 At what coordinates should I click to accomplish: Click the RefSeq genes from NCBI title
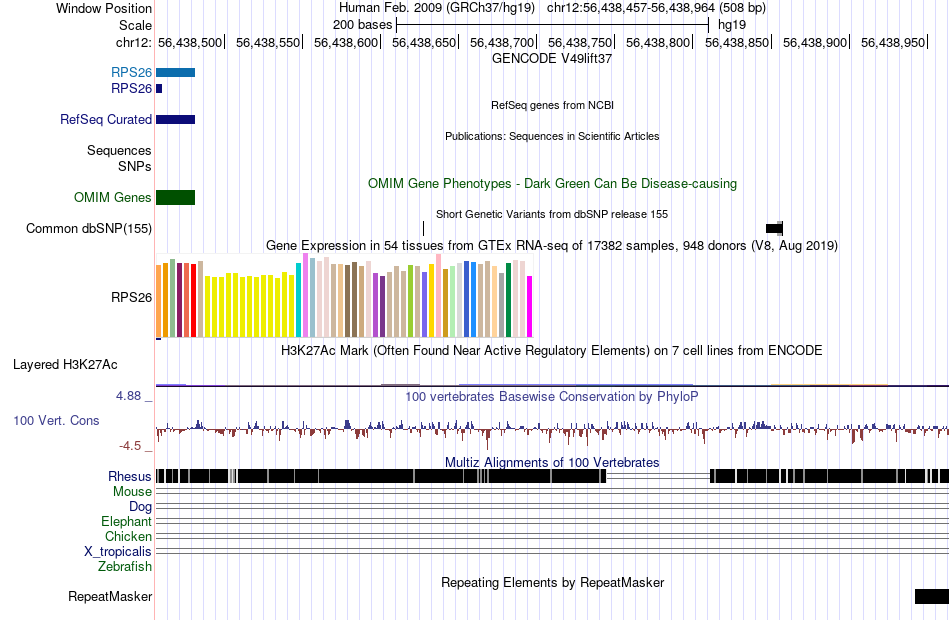click(552, 105)
